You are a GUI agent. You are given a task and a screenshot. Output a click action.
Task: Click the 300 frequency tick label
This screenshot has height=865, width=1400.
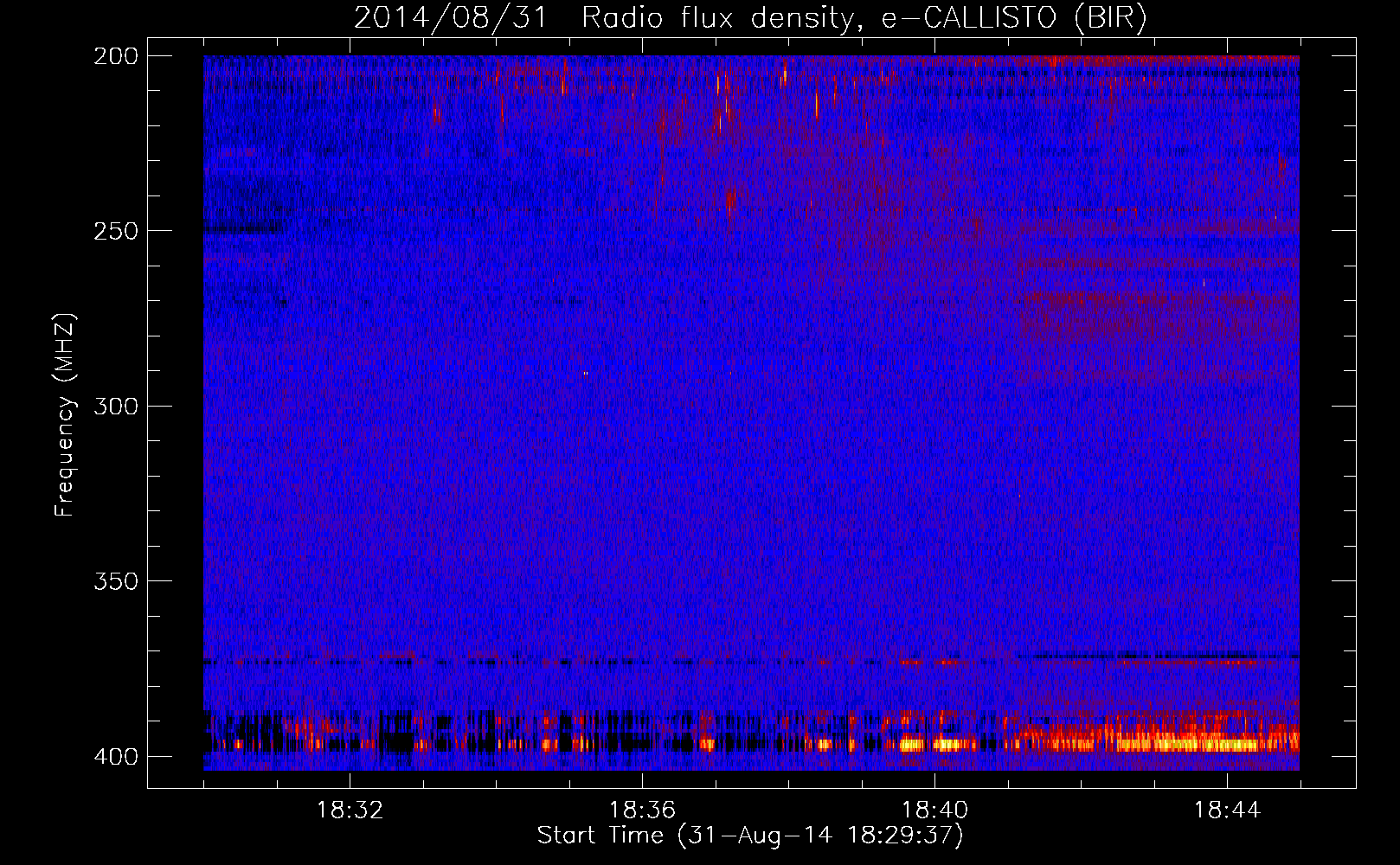pos(116,407)
